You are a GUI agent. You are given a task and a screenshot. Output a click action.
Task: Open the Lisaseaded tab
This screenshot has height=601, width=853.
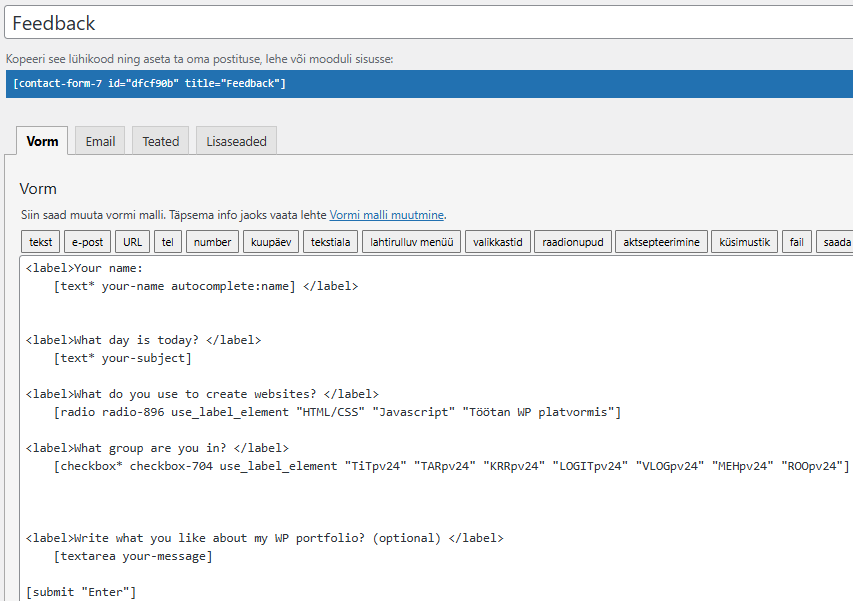tap(236, 141)
